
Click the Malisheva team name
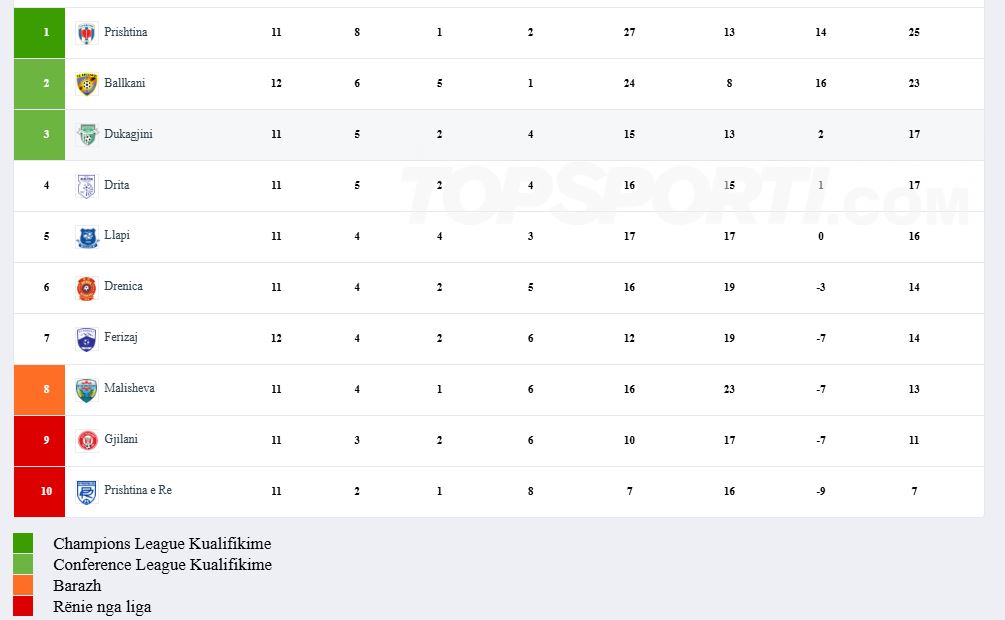click(x=129, y=389)
